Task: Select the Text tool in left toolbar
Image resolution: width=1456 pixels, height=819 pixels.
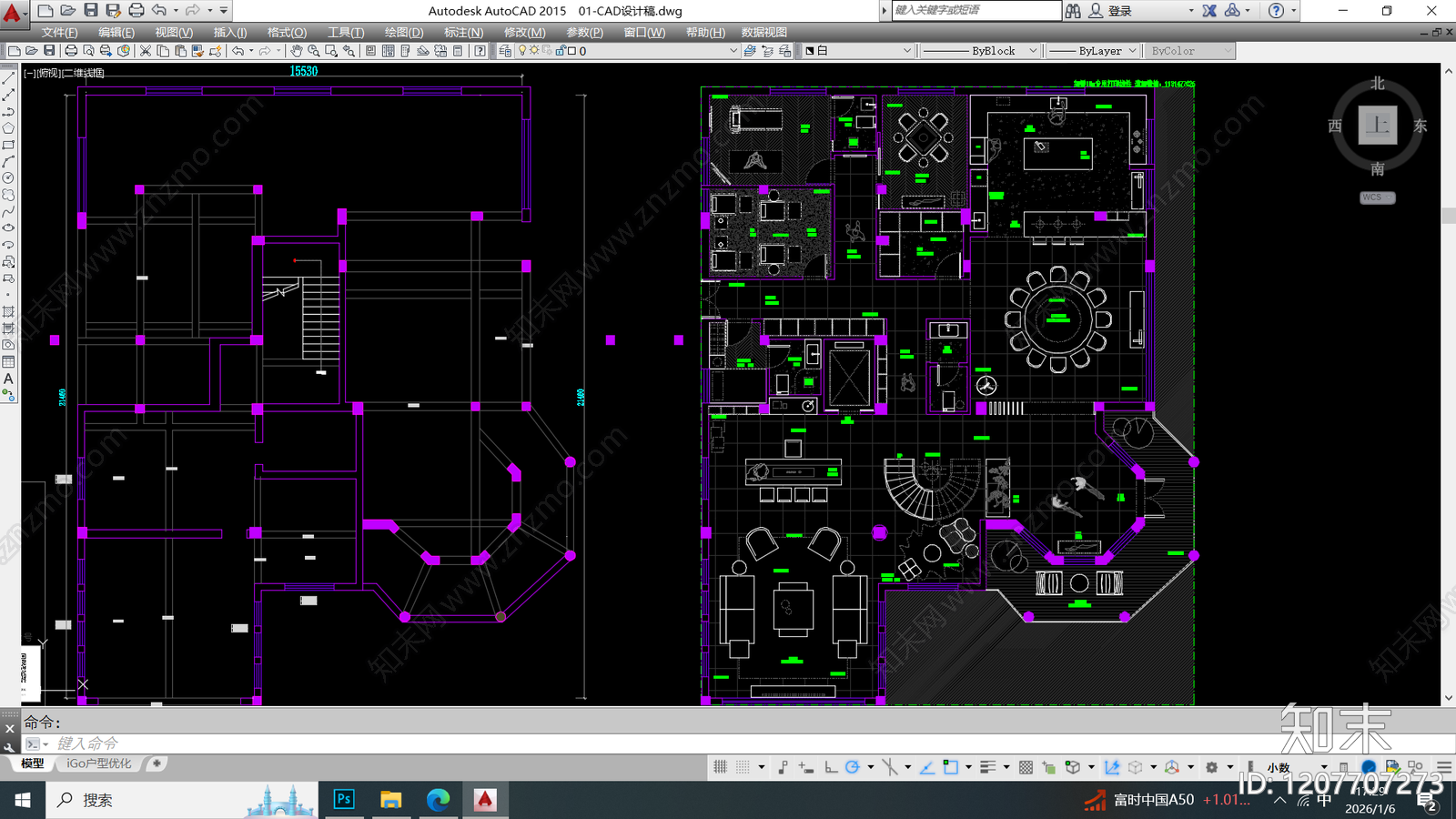Action: 8,379
